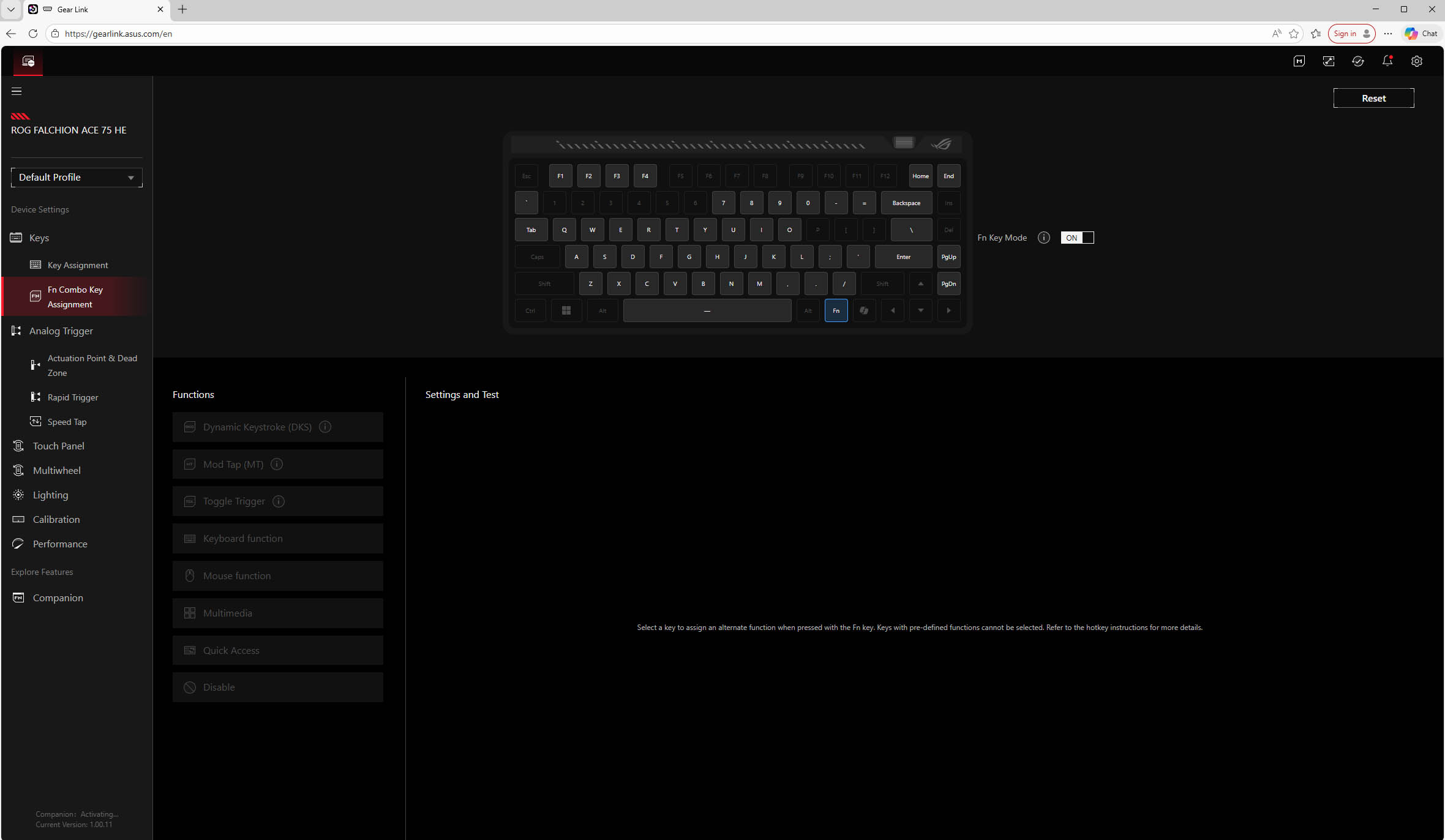Select the Backspace key on keyboard
The image size is (1445, 840).
coord(906,203)
